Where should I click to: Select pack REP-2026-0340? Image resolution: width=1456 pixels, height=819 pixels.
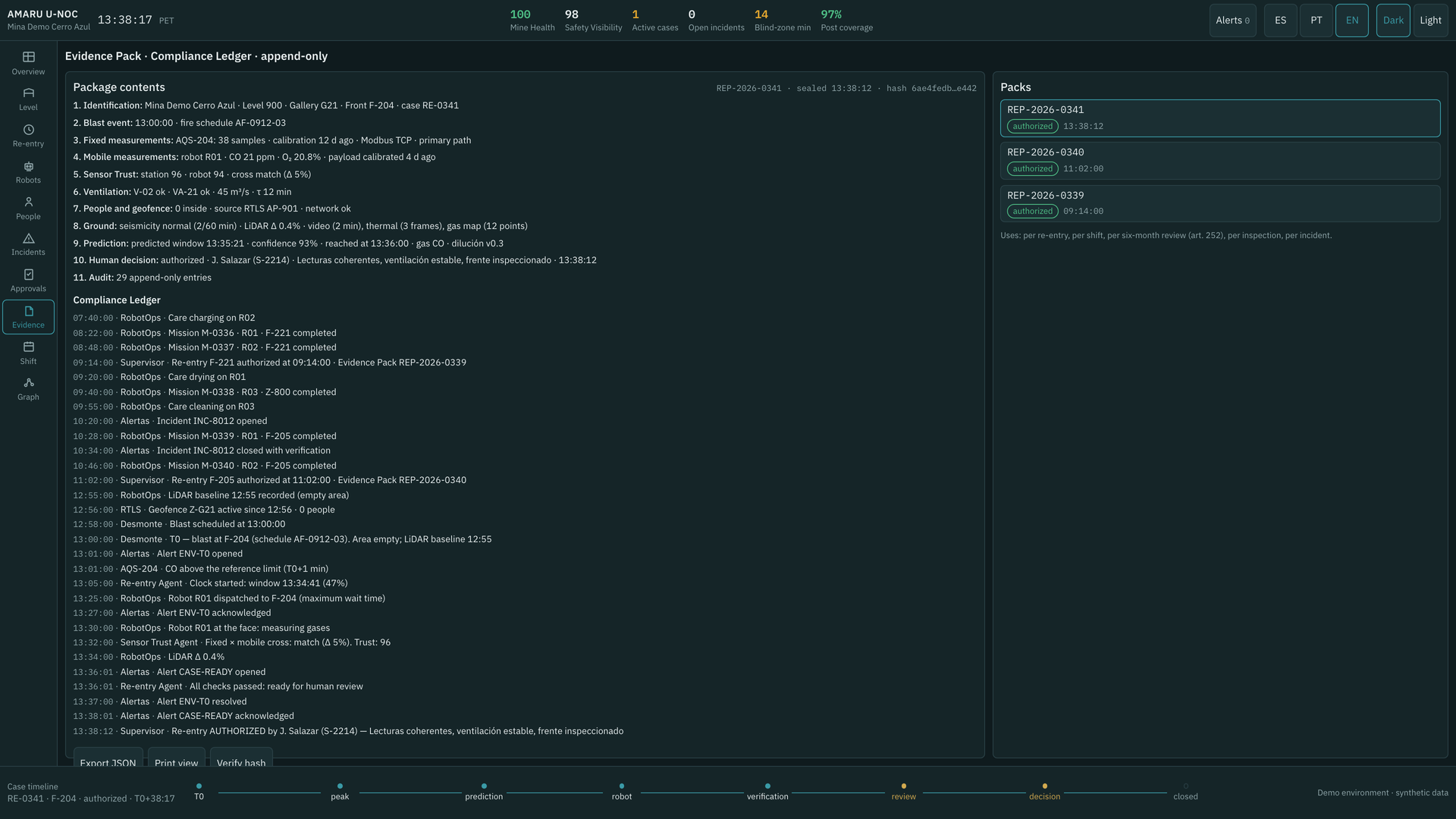(1219, 161)
